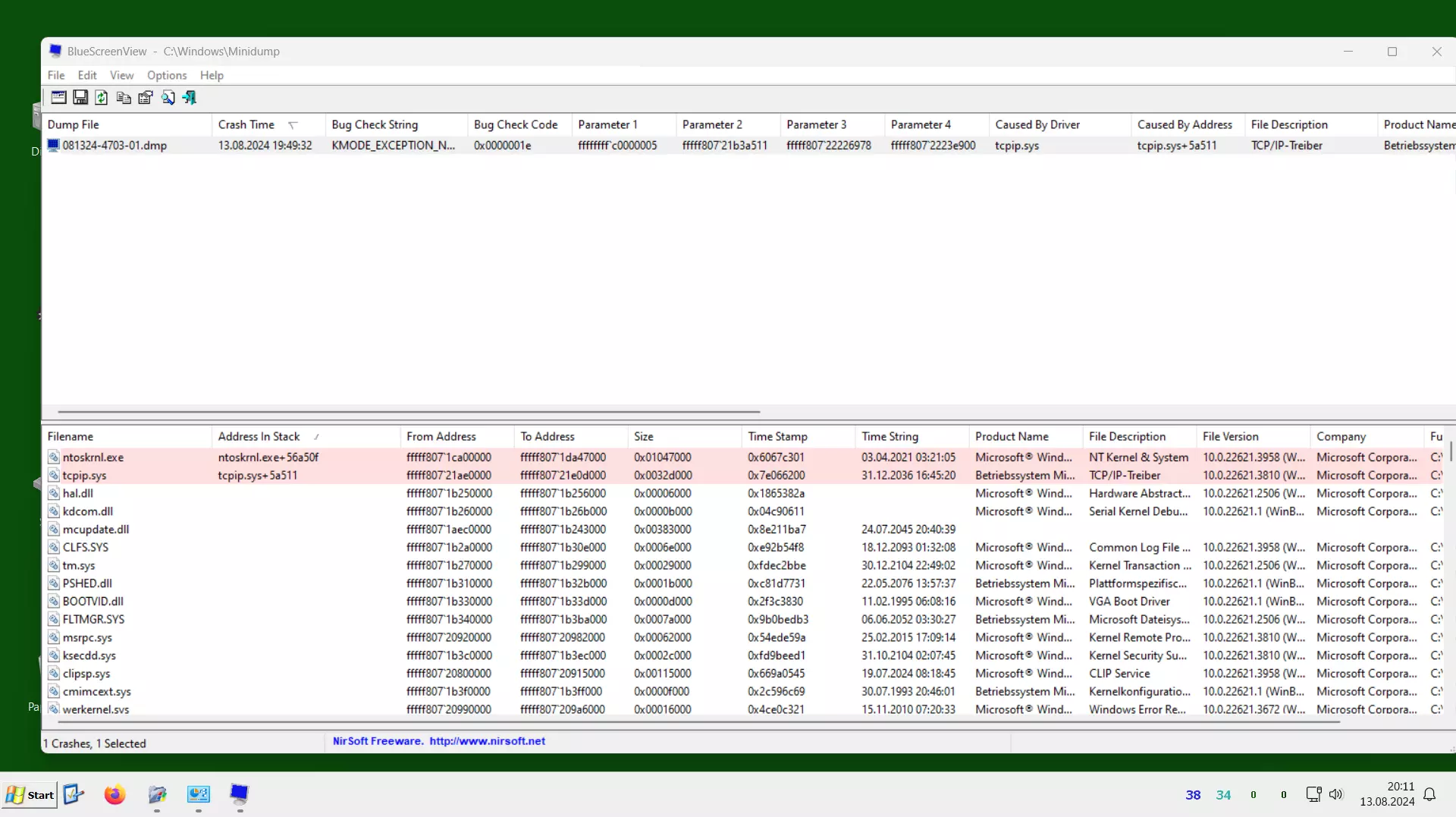
Task: Click the Save Selected Items floppy icon
Action: pyautogui.click(x=80, y=97)
